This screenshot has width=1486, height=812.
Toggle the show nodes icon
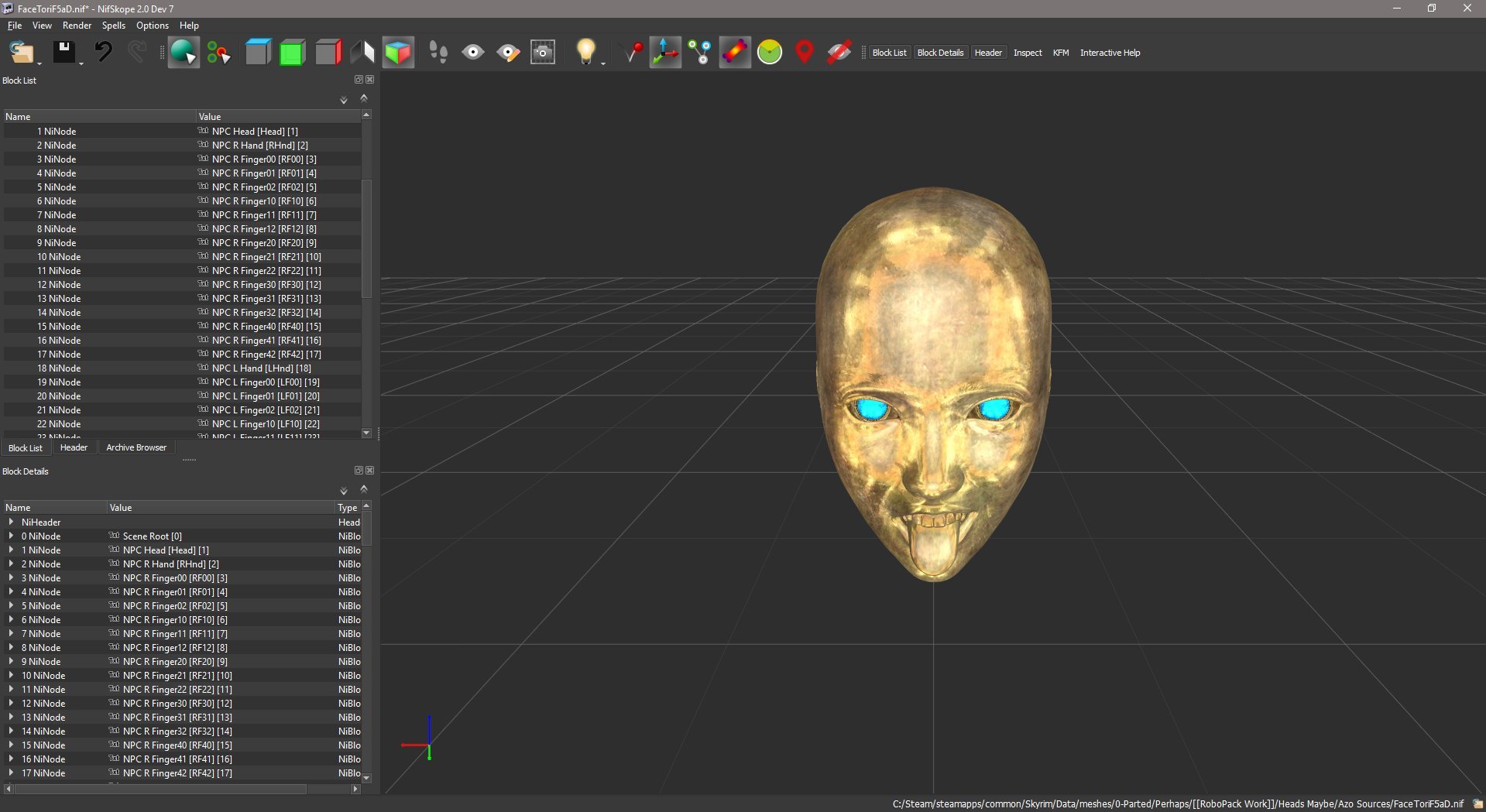pyautogui.click(x=700, y=53)
